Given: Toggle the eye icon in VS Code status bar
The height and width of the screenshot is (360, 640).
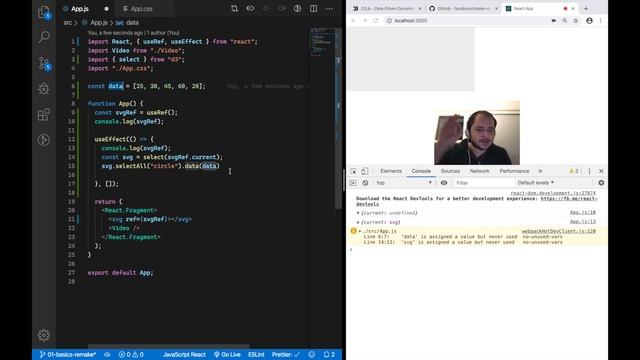Looking at the screenshot, I should [x=107, y=355].
